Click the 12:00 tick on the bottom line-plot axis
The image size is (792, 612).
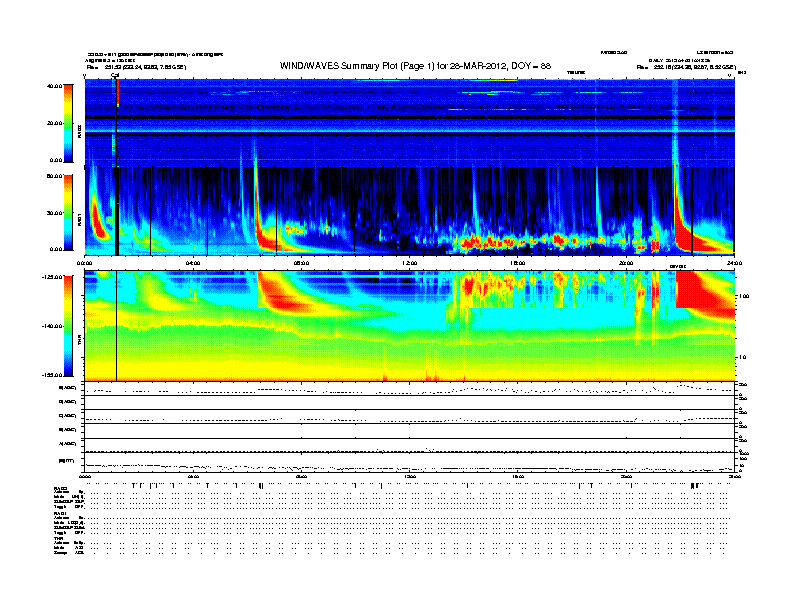pyautogui.click(x=409, y=477)
